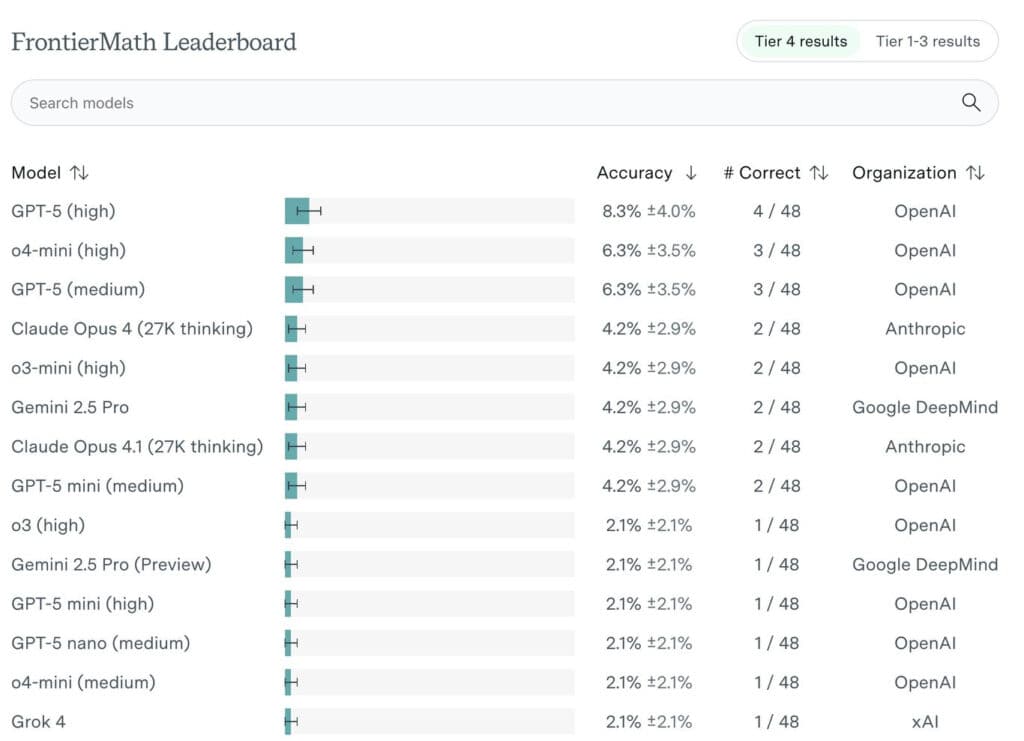Select Claude Opus 4 (27K thinking) row name
Screen dimensions: 1024x741
pyautogui.click(x=132, y=328)
